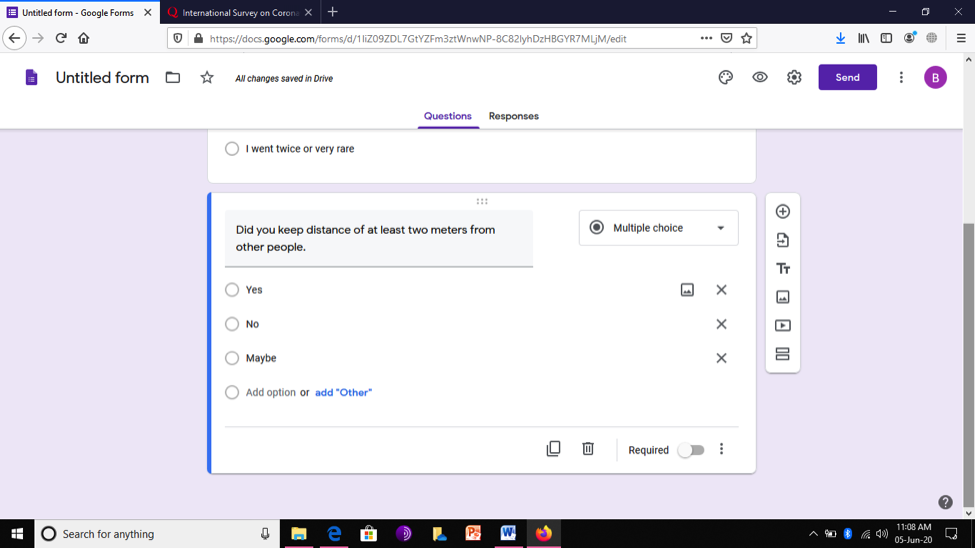The width and height of the screenshot is (975, 549).
Task: Open Microsoft Word from taskbar
Action: (x=508, y=534)
